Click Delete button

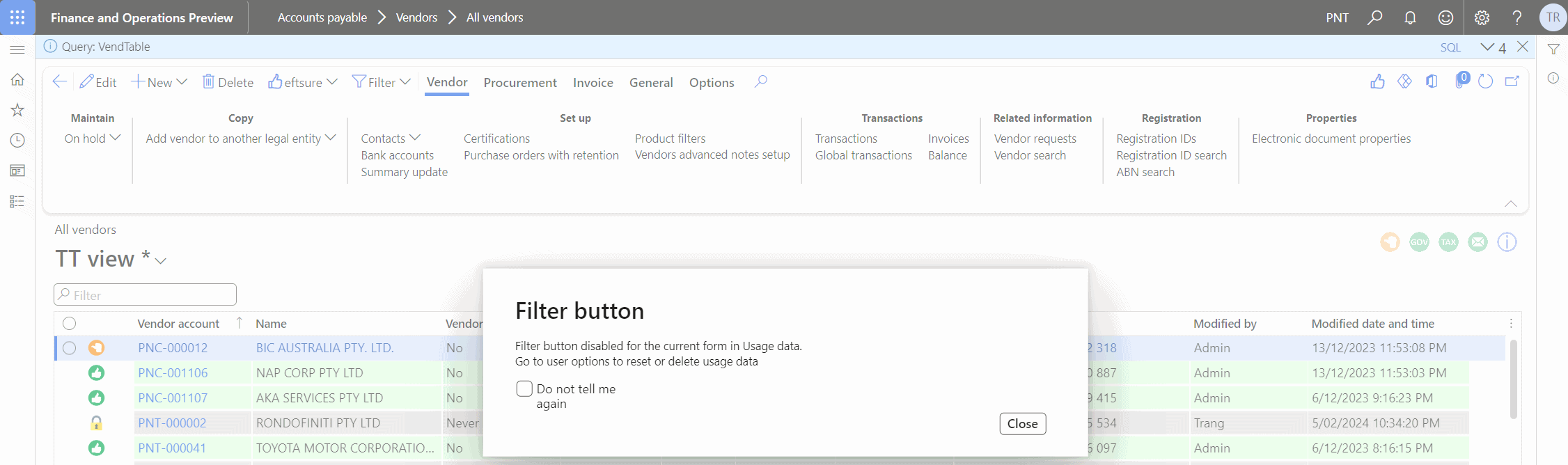click(228, 82)
